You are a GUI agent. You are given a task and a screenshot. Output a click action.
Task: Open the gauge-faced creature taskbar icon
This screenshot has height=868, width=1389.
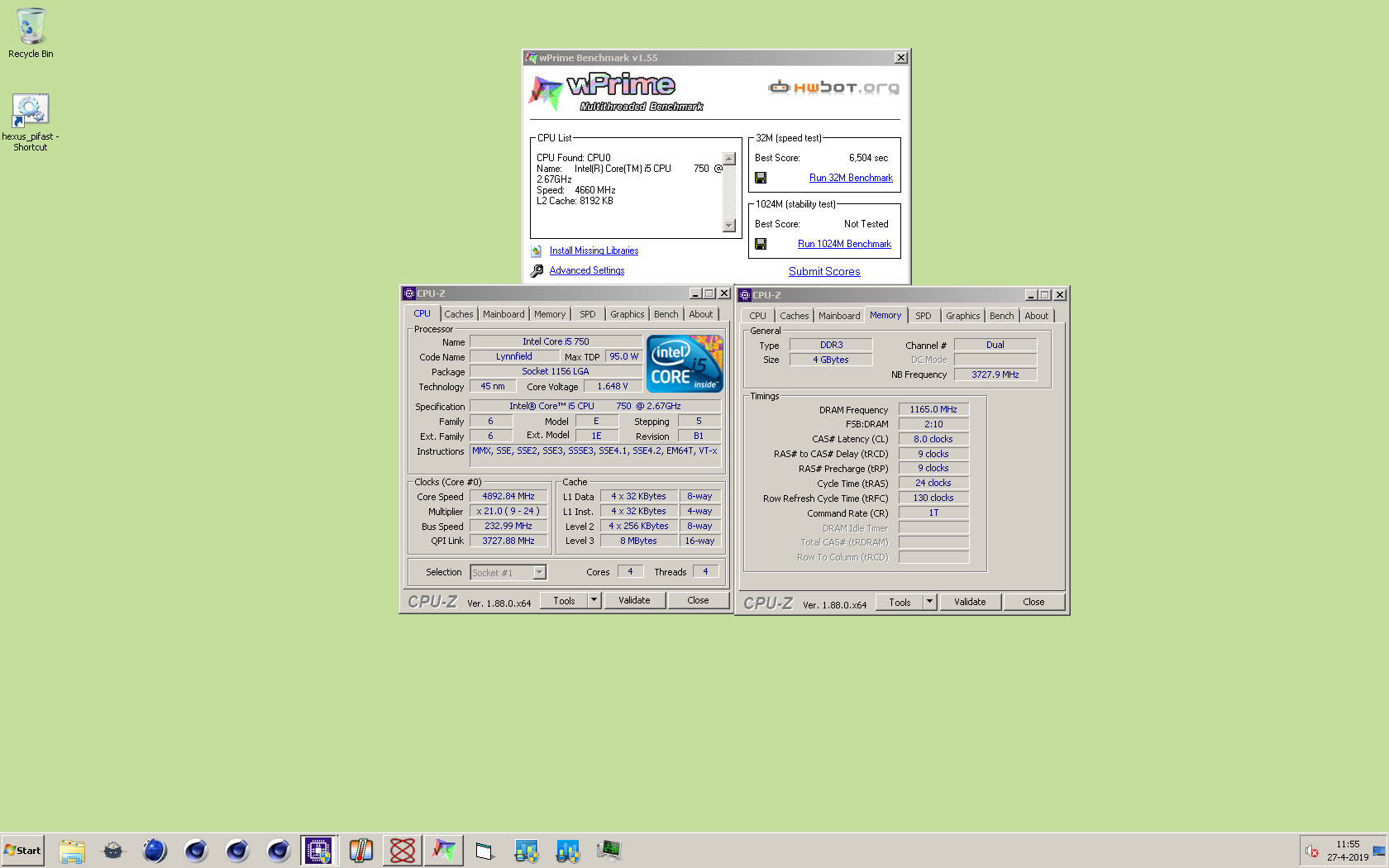(113, 851)
